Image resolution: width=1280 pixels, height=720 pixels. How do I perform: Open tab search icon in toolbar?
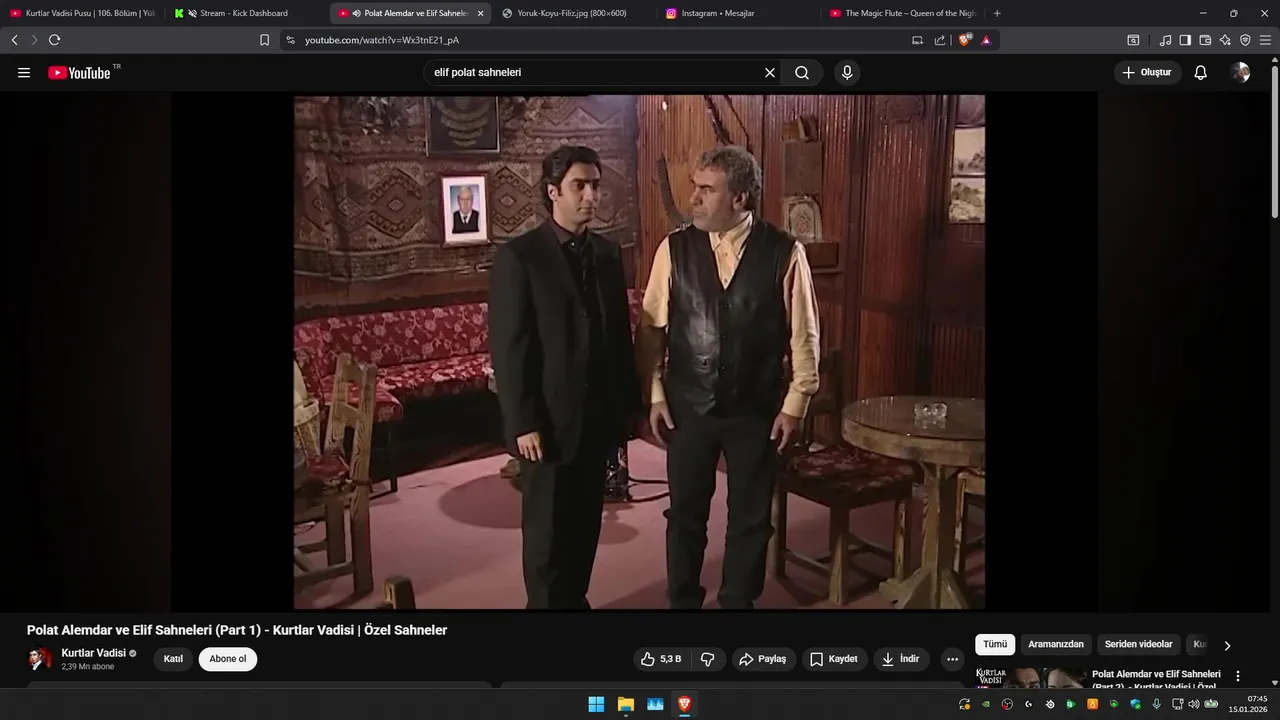pyautogui.click(x=1133, y=40)
